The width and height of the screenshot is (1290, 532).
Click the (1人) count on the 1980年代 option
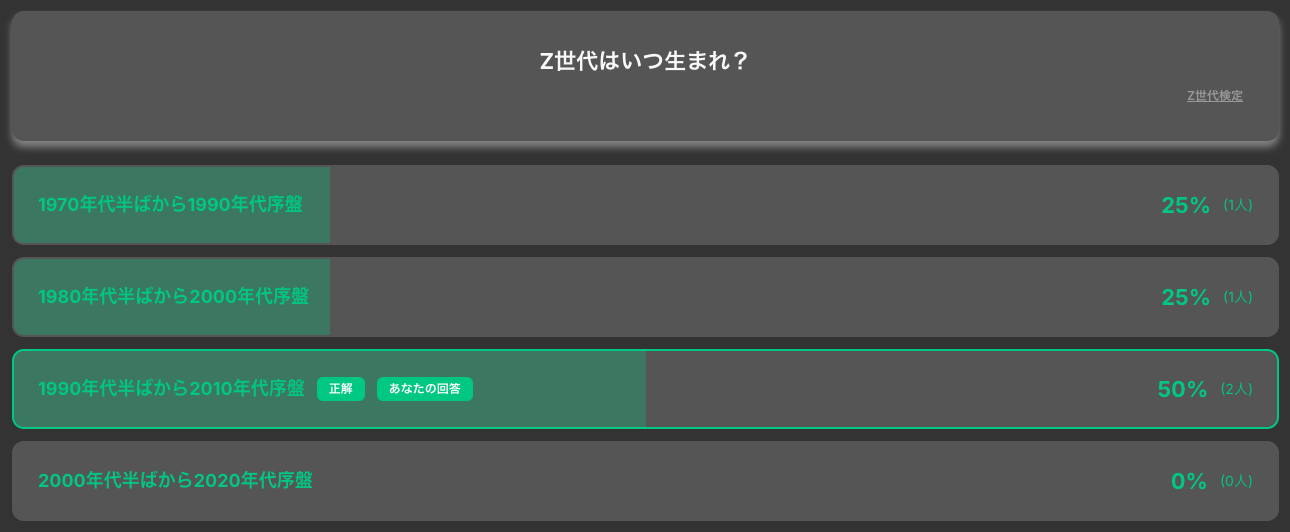(x=1237, y=297)
